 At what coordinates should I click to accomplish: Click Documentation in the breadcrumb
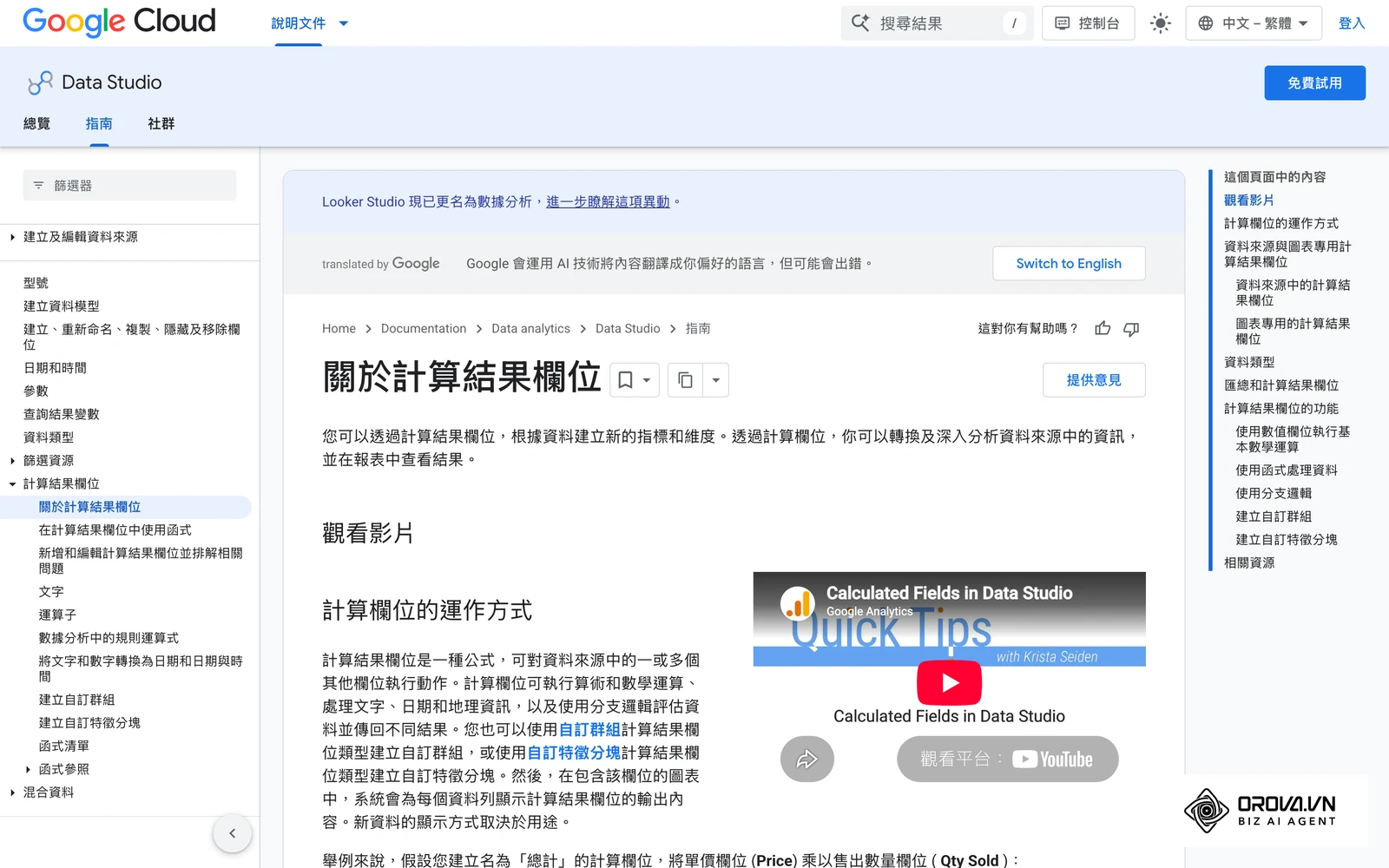tap(424, 329)
